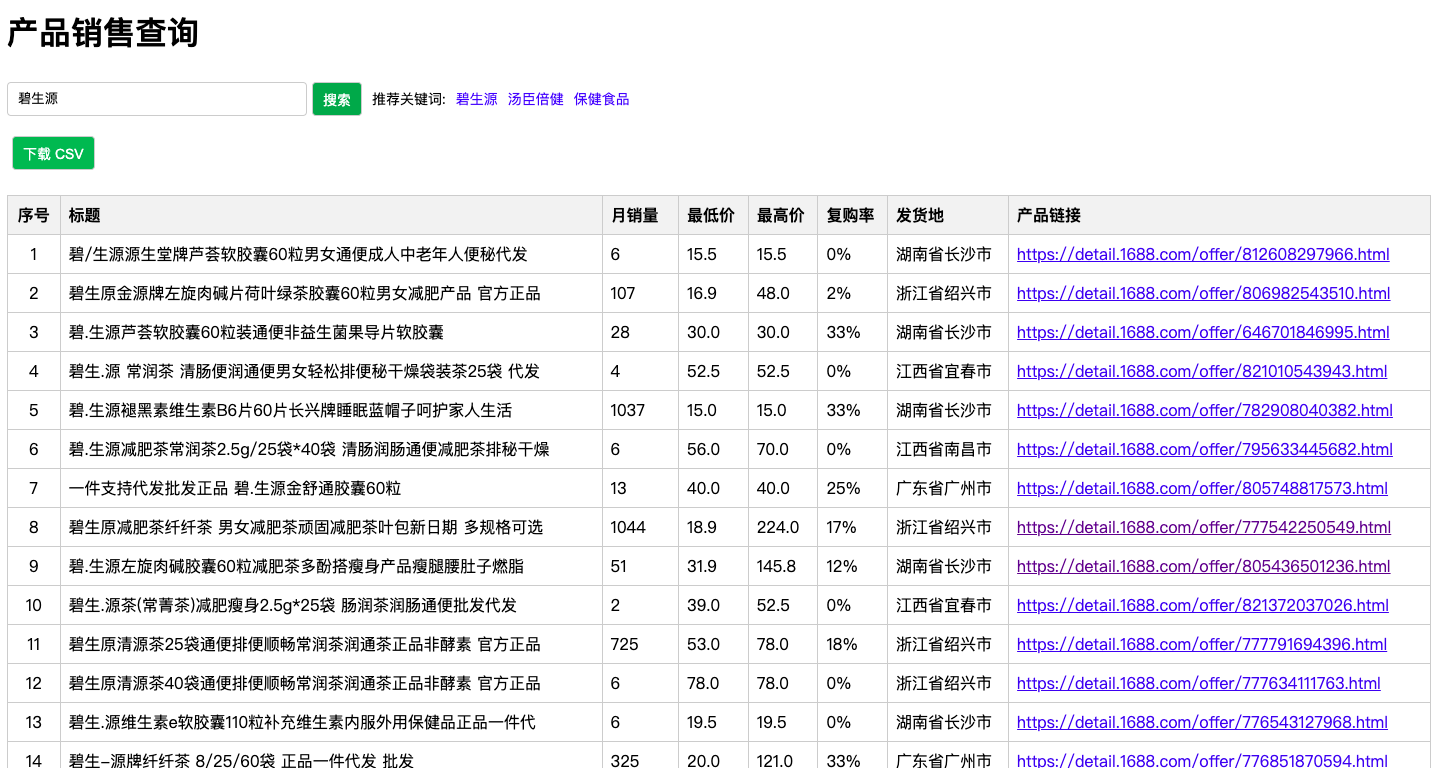This screenshot has height=768, width=1437.
Task: Select recommended keyword 碧生源
Action: [x=477, y=99]
